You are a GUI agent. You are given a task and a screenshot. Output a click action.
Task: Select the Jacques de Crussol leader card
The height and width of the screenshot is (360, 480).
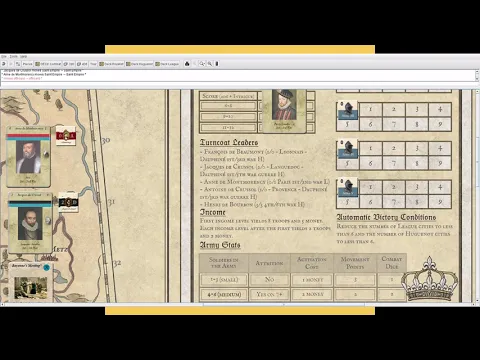click(x=30, y=222)
